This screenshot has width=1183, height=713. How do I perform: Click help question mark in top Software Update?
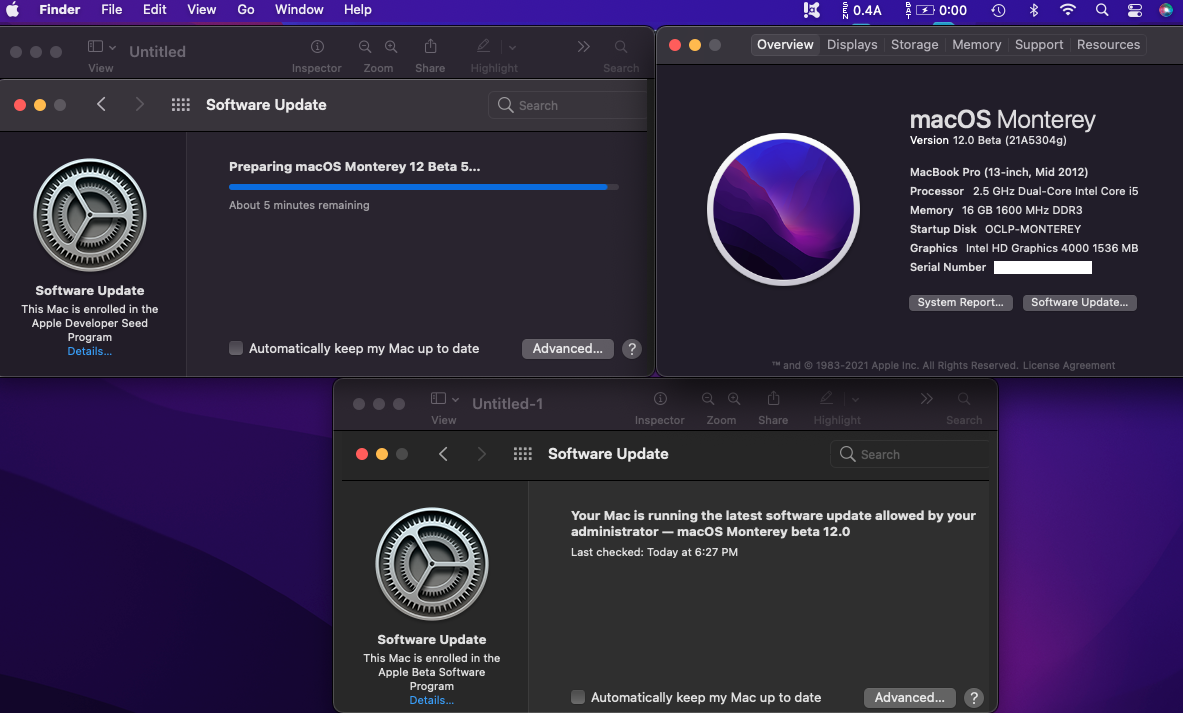pyautogui.click(x=632, y=349)
